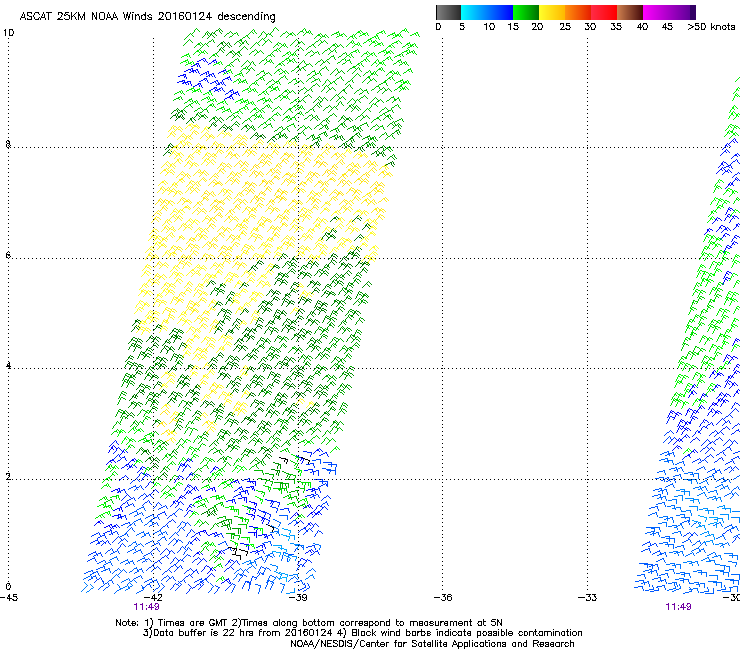Click the ">50 knots" legend label

711,27
